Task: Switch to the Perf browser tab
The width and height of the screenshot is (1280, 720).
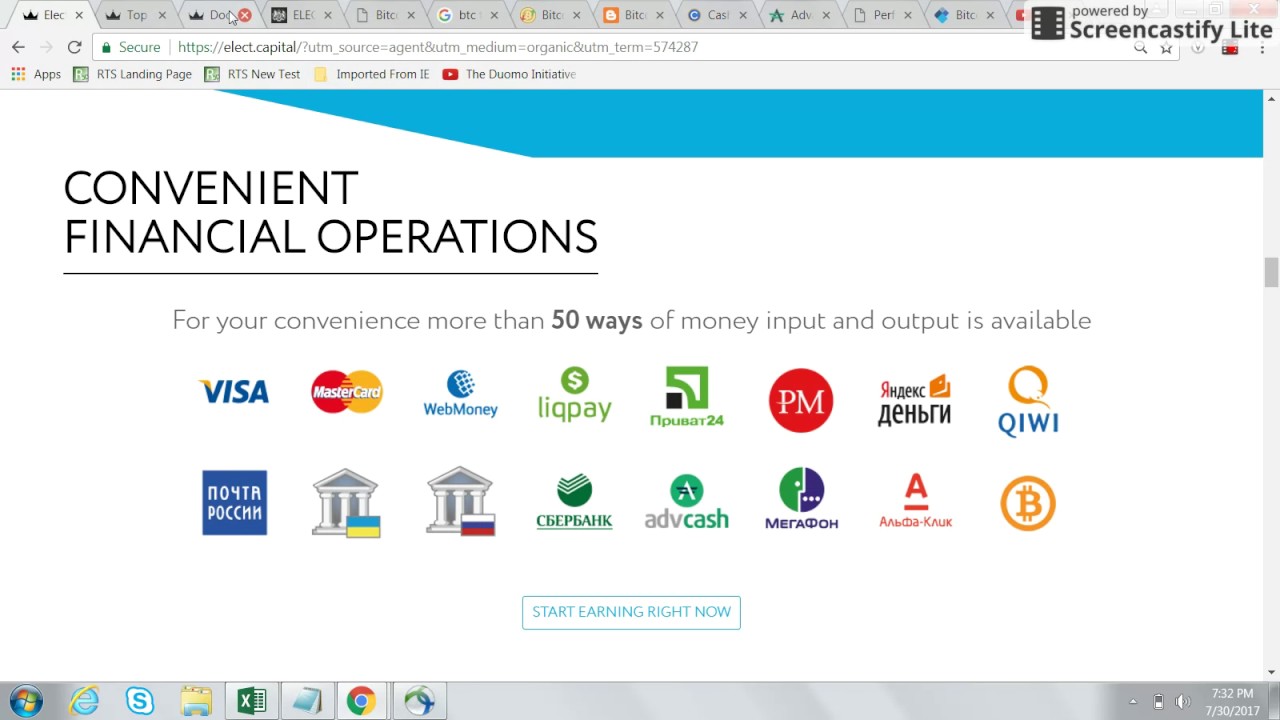Action: coord(882,15)
